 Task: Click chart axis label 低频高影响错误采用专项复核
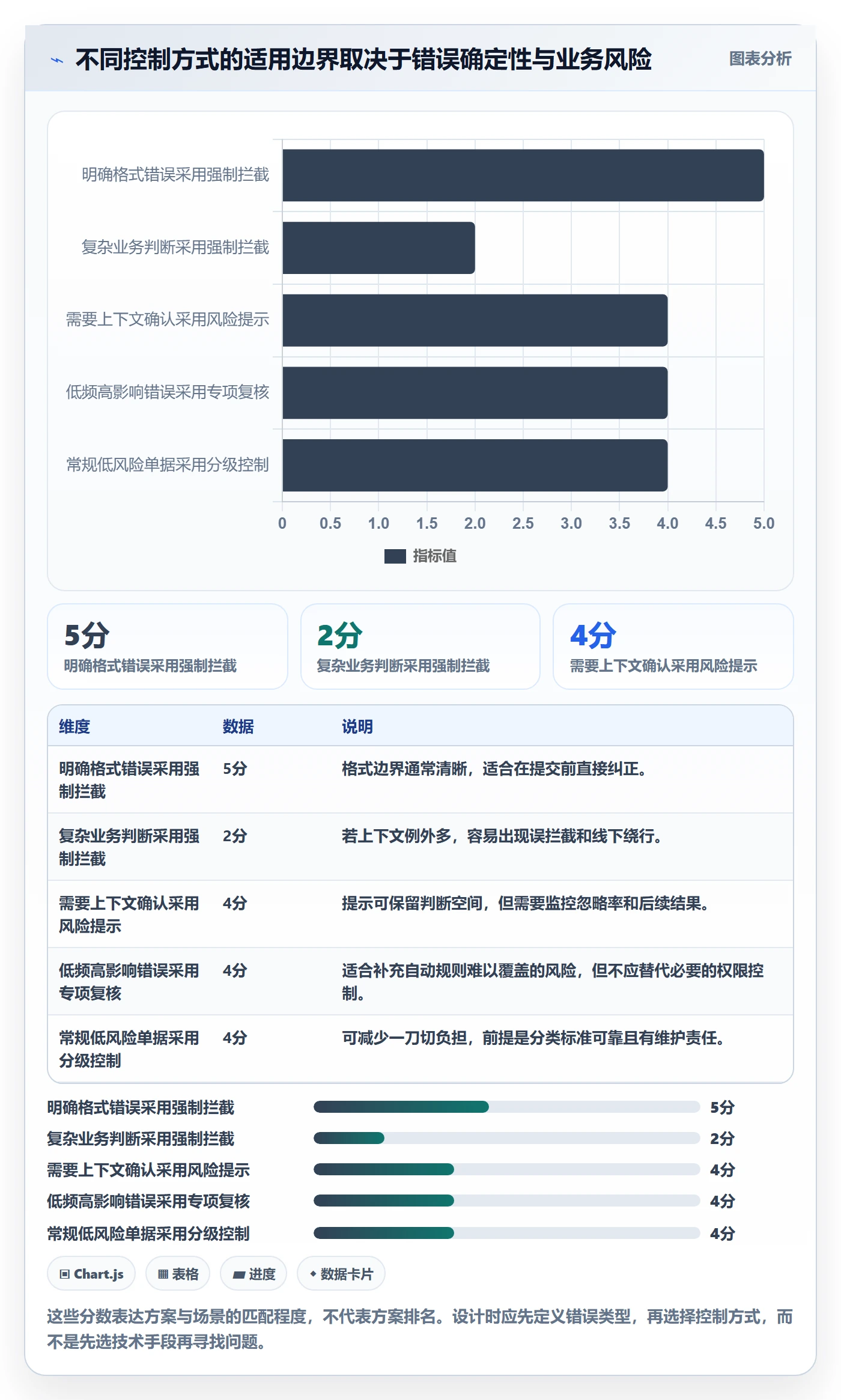click(x=168, y=392)
